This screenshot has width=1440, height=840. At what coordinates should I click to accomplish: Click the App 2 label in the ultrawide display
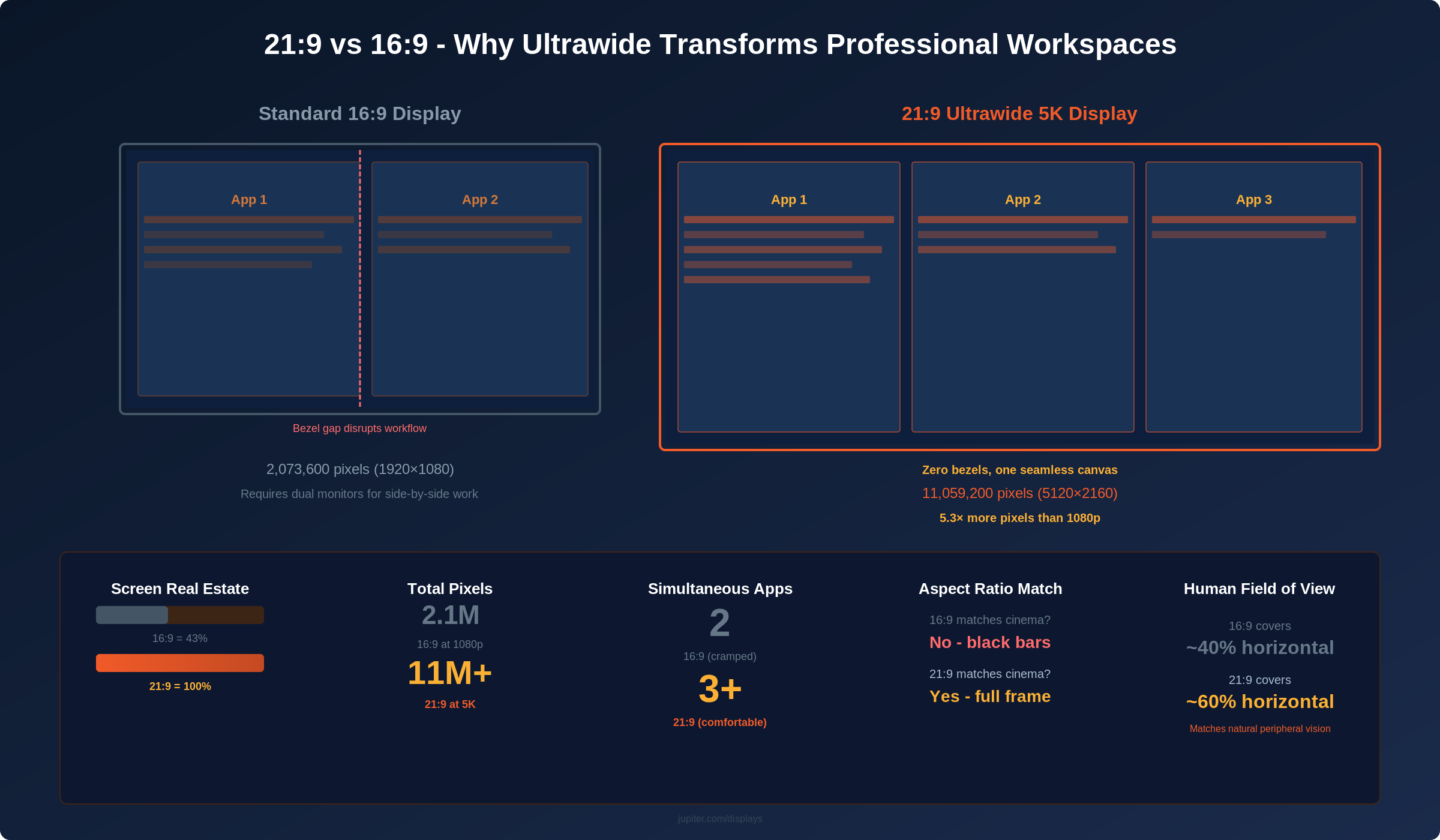tap(1023, 200)
